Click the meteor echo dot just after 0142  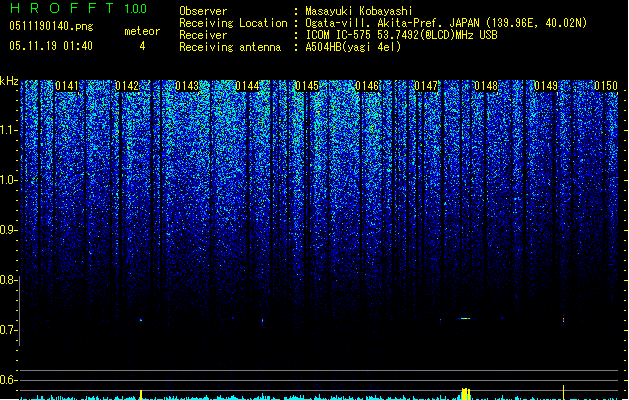[141, 320]
